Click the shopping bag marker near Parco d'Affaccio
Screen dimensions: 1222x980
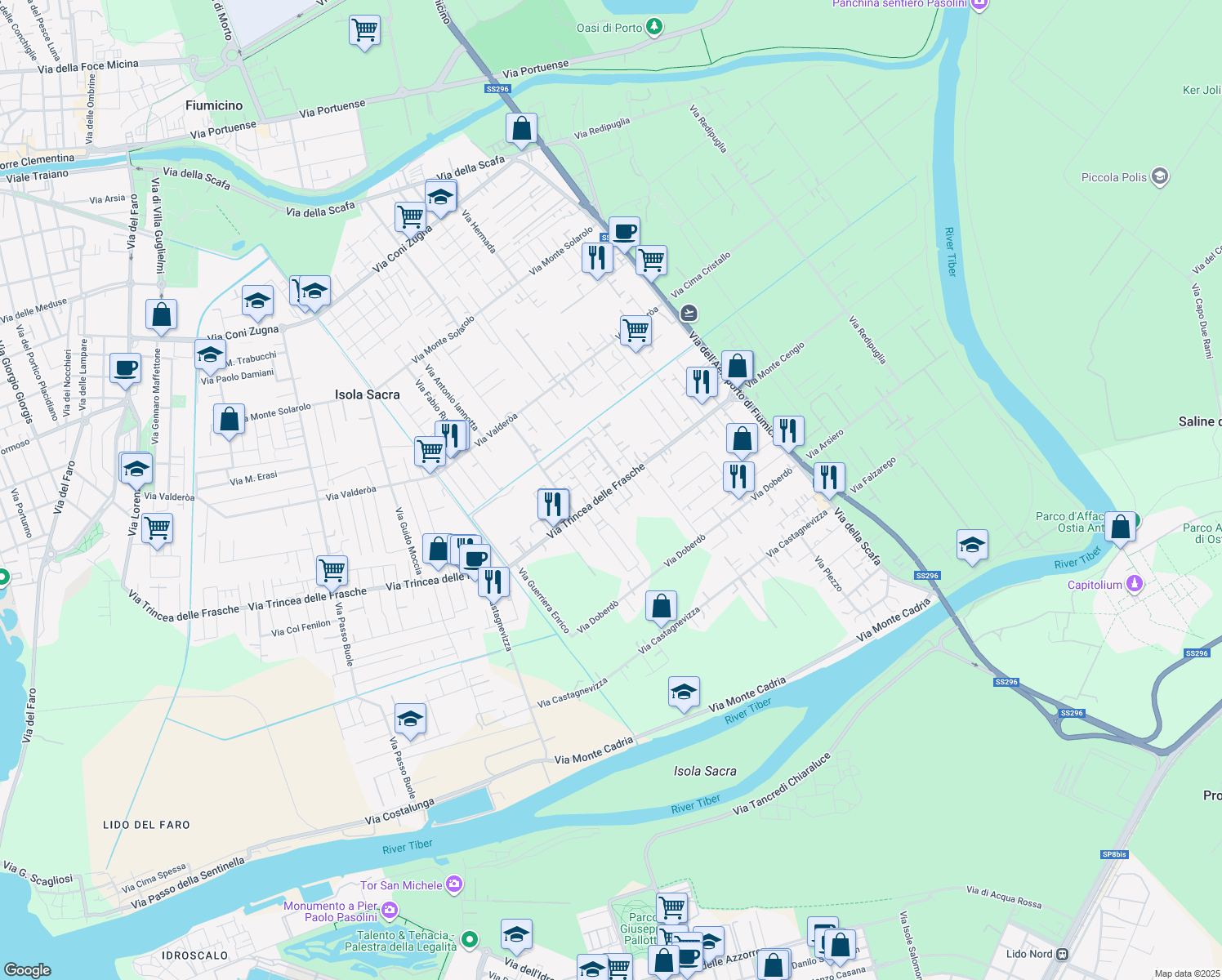[x=1120, y=527]
